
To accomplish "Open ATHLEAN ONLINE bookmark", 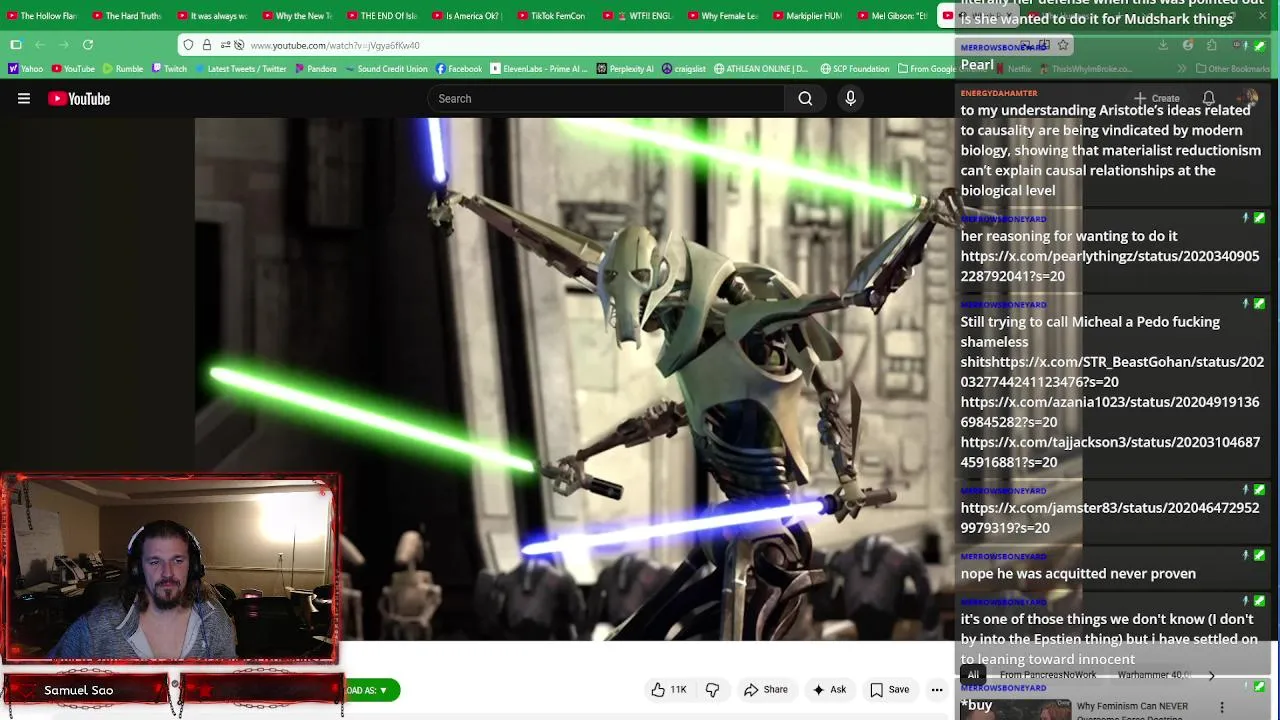I will pos(761,69).
